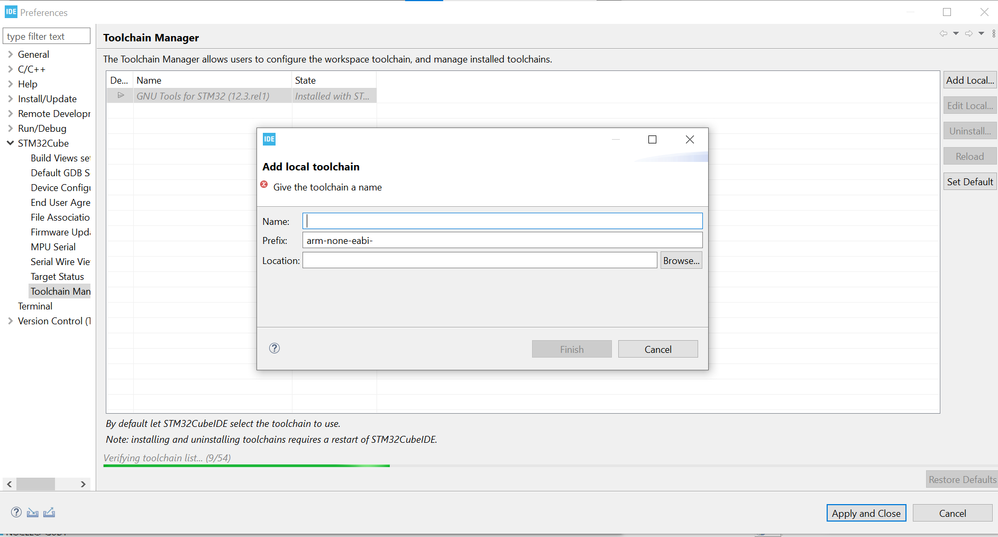Click the State column header
The height and width of the screenshot is (537, 998).
[x=334, y=80]
